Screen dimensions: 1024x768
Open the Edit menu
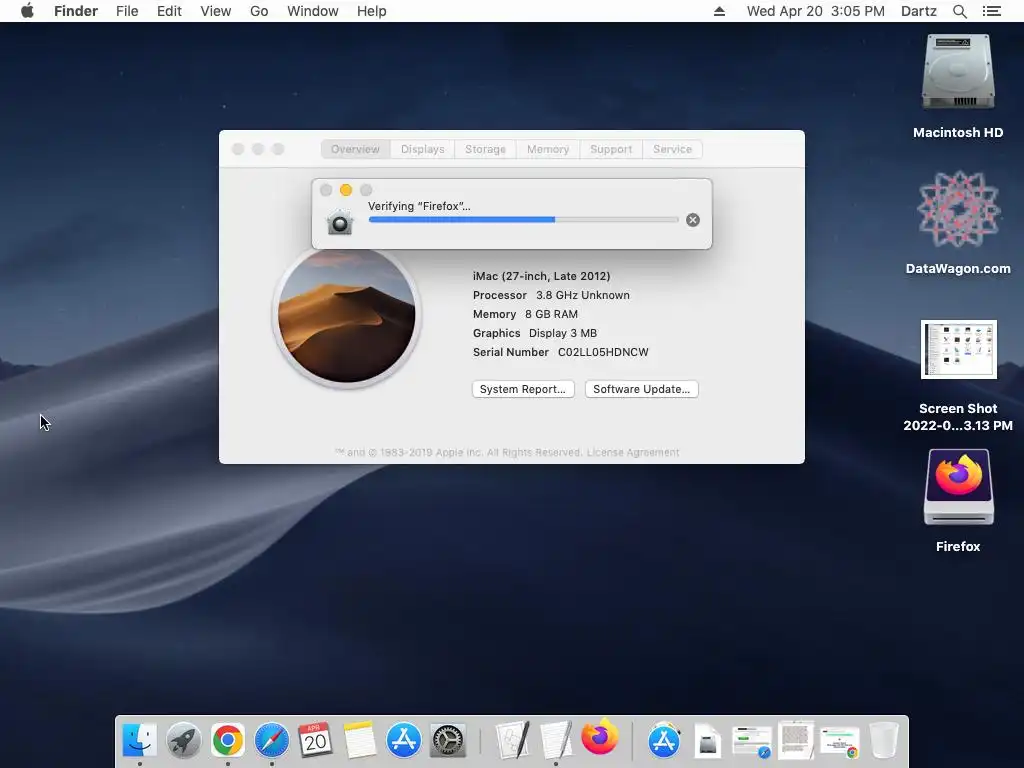pyautogui.click(x=169, y=11)
